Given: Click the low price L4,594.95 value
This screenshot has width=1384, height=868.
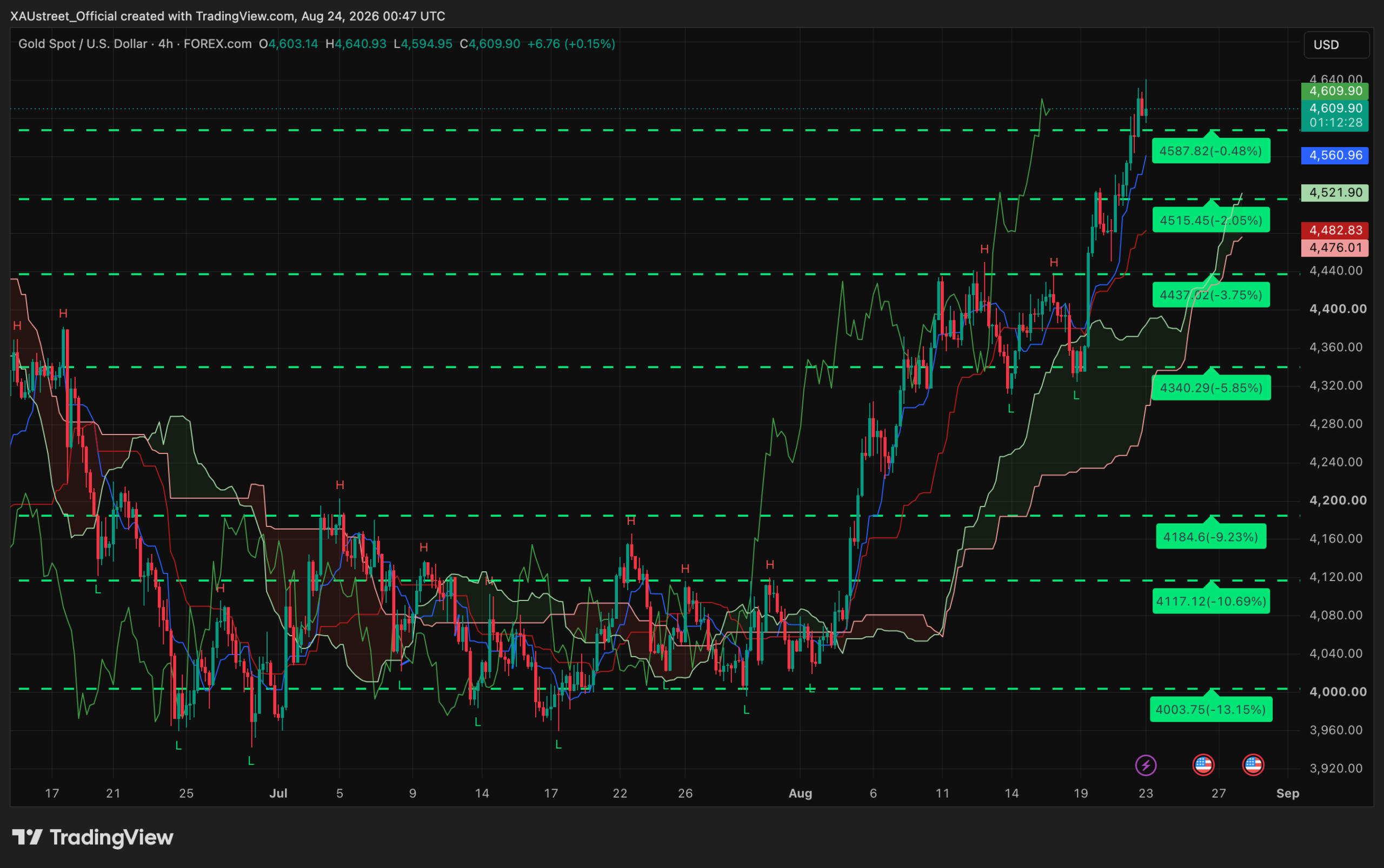Looking at the screenshot, I should pos(423,44).
